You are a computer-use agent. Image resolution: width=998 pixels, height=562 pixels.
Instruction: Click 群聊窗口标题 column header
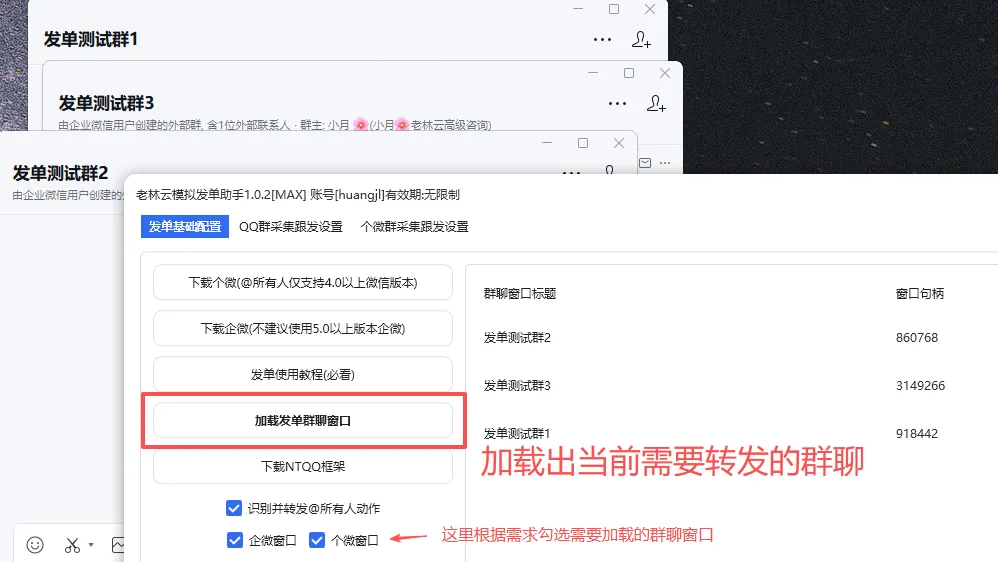click(x=520, y=293)
